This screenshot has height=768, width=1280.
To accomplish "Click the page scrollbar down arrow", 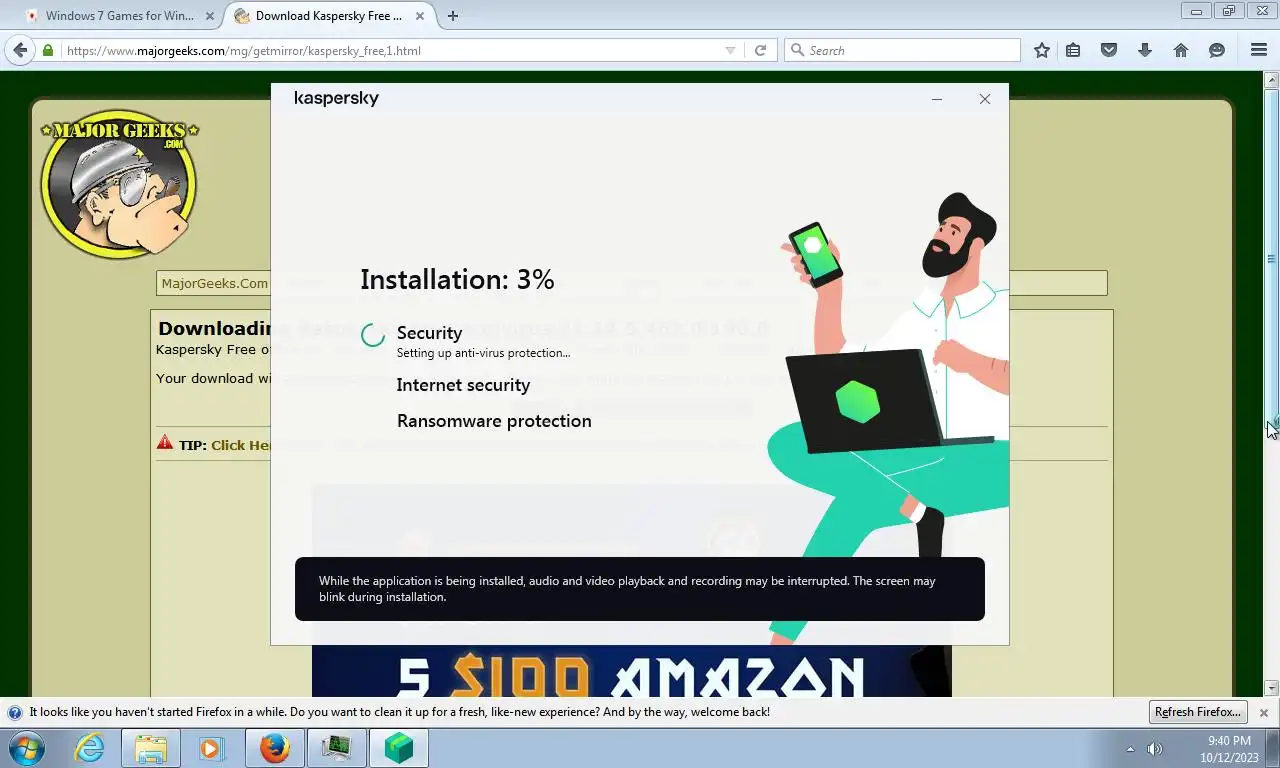I will pyautogui.click(x=1272, y=688).
